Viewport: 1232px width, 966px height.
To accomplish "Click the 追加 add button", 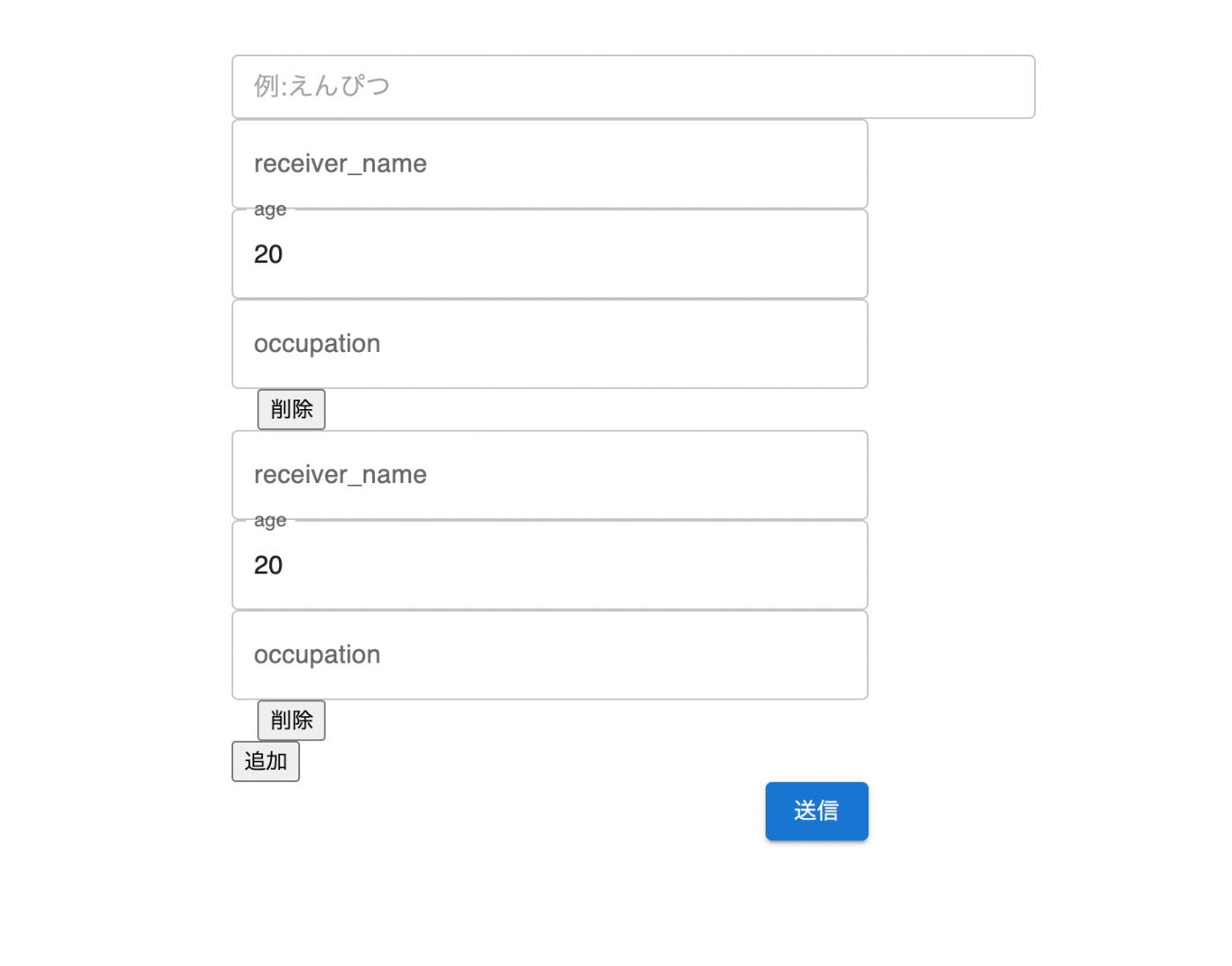I will [265, 761].
